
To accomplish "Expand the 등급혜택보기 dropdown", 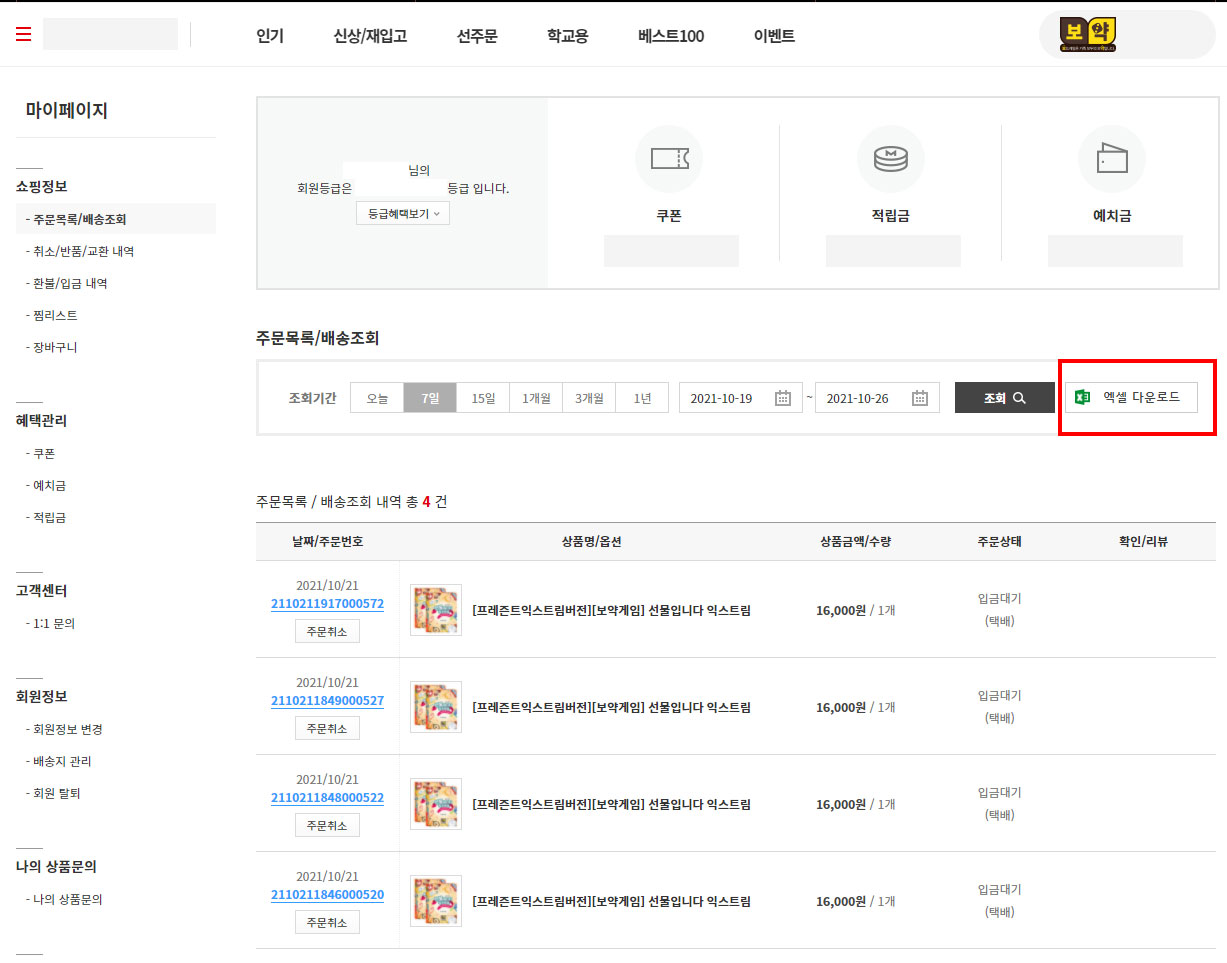I will [403, 213].
